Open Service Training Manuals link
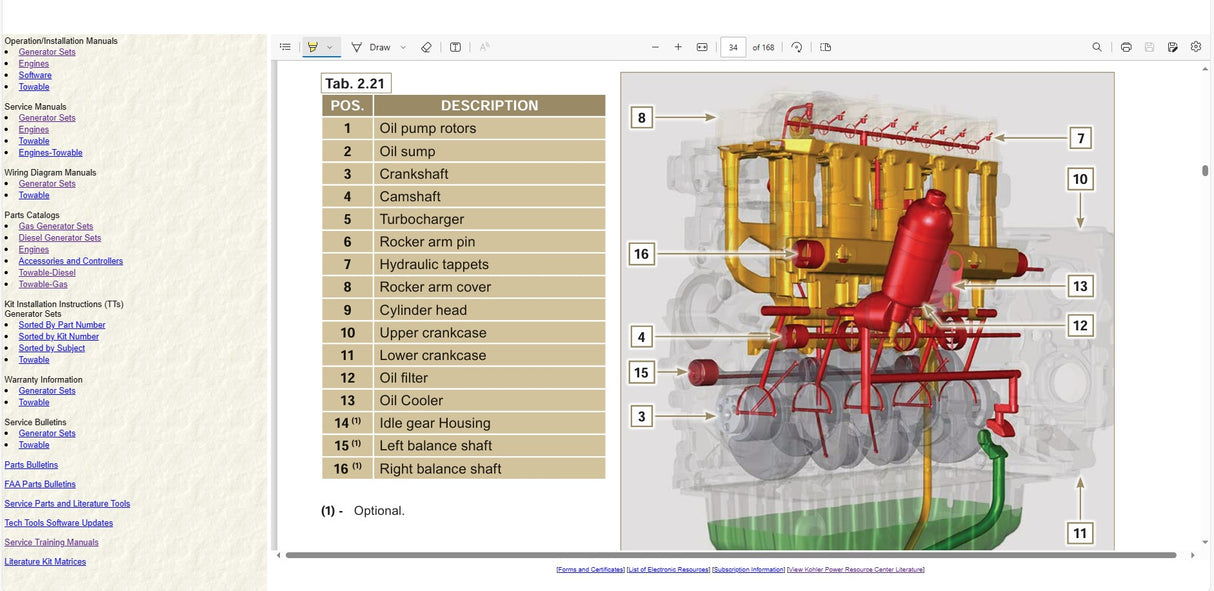The height and width of the screenshot is (591, 1214). pos(51,542)
